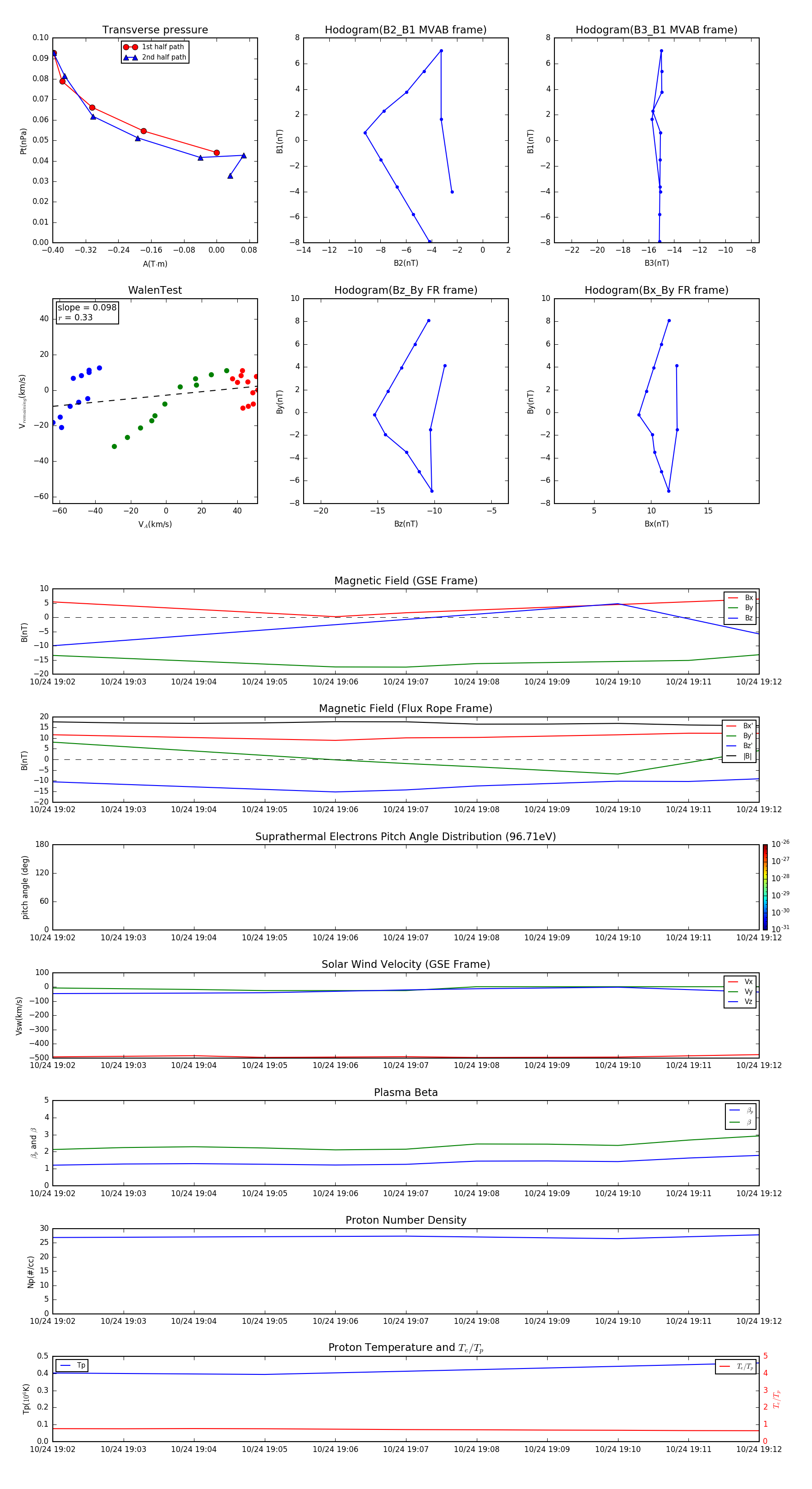This screenshot has height=1489, width=812.
Task: Click the pitch angle colorbar
Action: [765, 887]
